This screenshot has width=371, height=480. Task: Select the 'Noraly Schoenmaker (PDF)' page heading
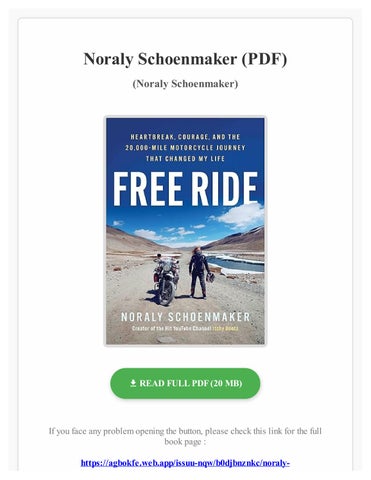[x=185, y=59]
